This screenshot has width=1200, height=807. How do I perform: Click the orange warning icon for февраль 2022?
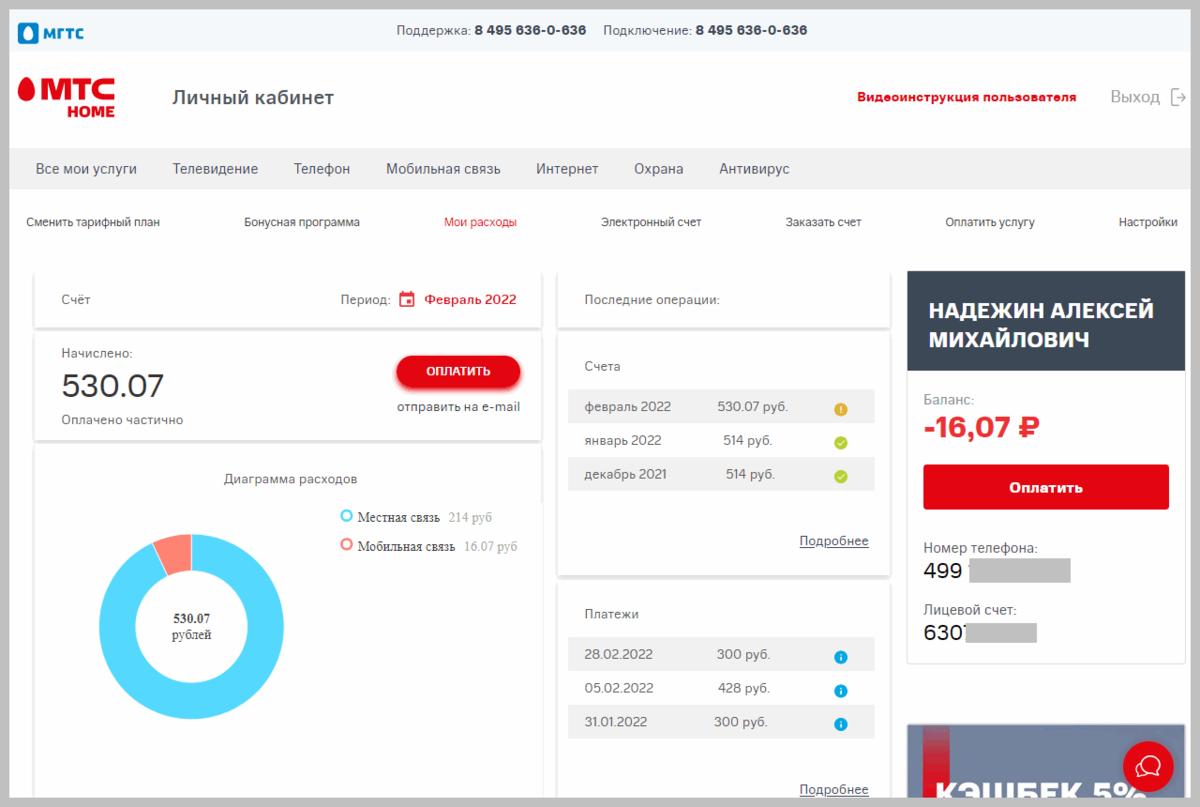click(x=840, y=408)
